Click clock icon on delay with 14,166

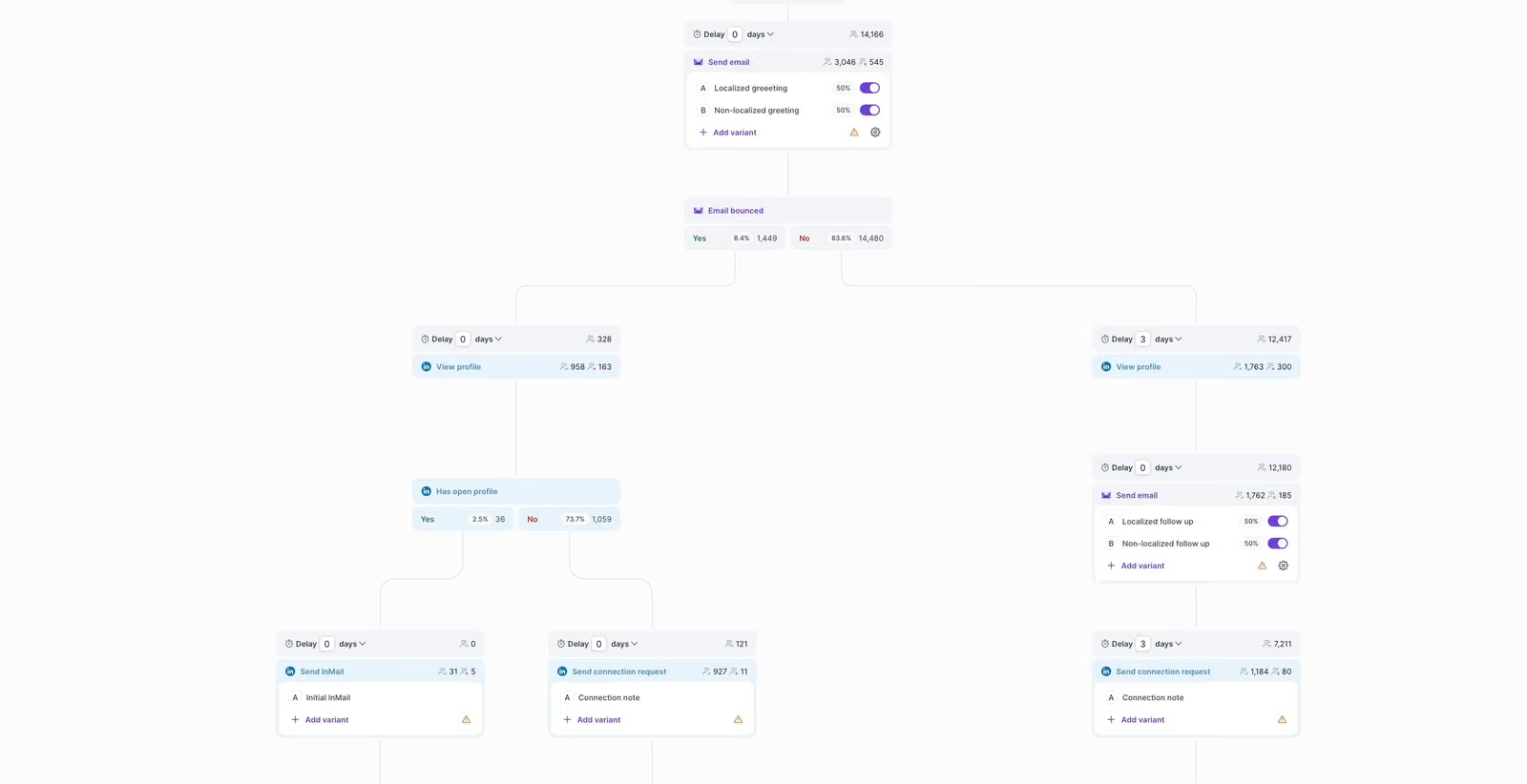(x=697, y=34)
